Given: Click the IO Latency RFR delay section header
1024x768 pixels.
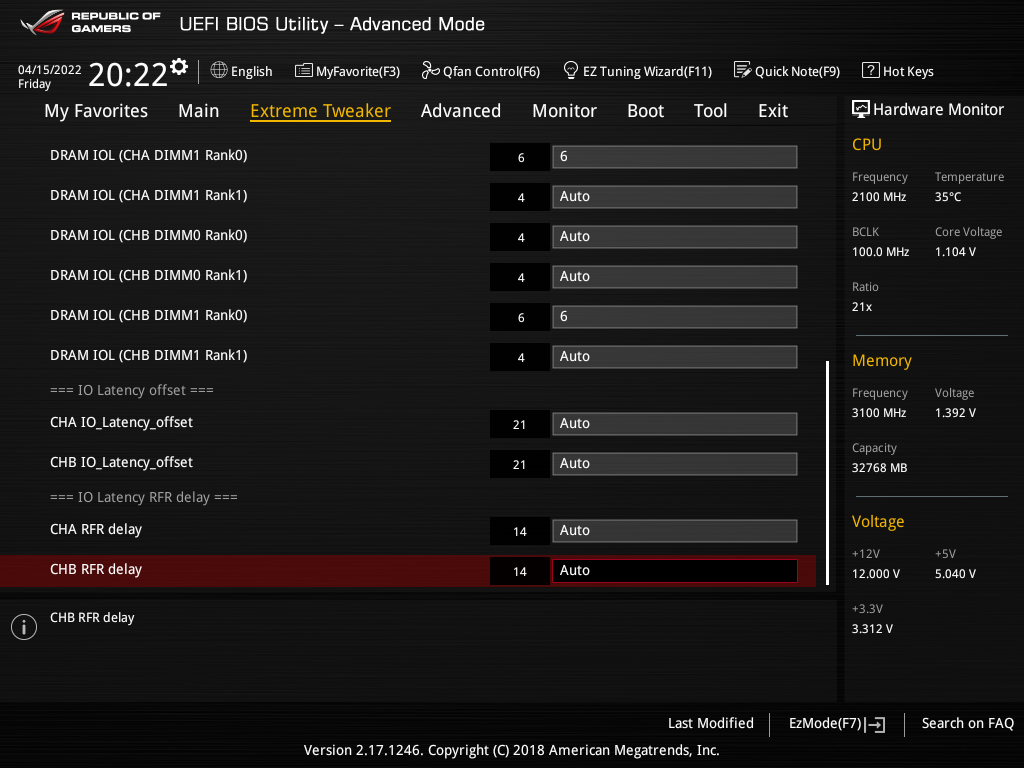Looking at the screenshot, I should click(x=144, y=497).
